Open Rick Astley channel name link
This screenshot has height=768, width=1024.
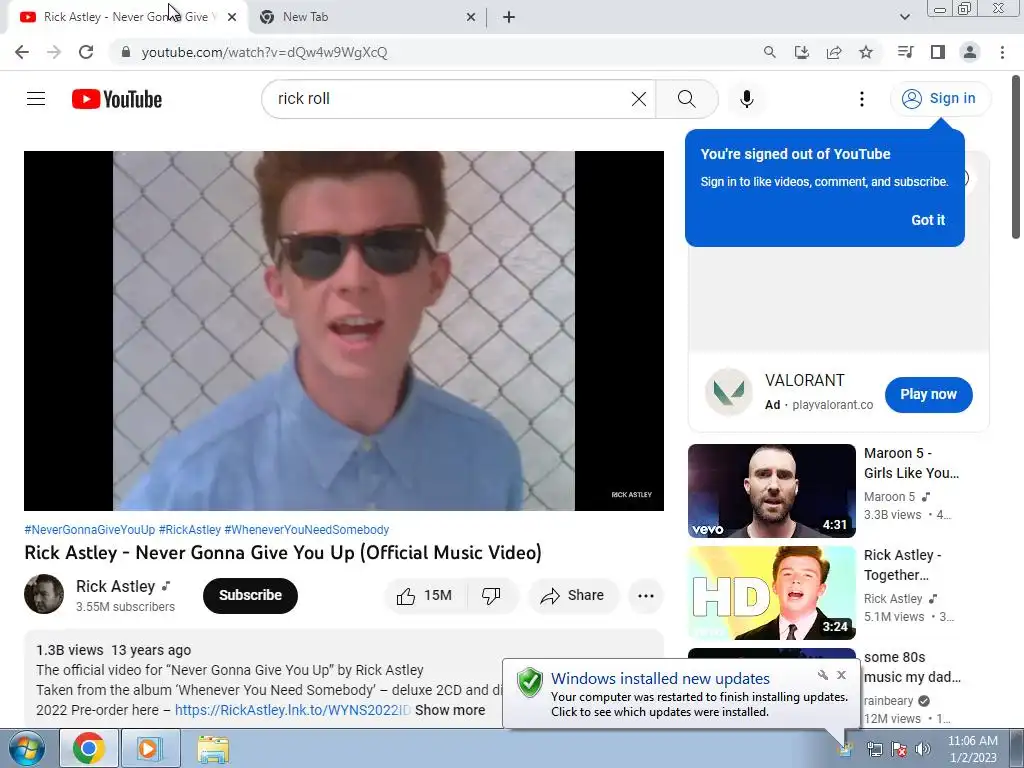pos(116,586)
